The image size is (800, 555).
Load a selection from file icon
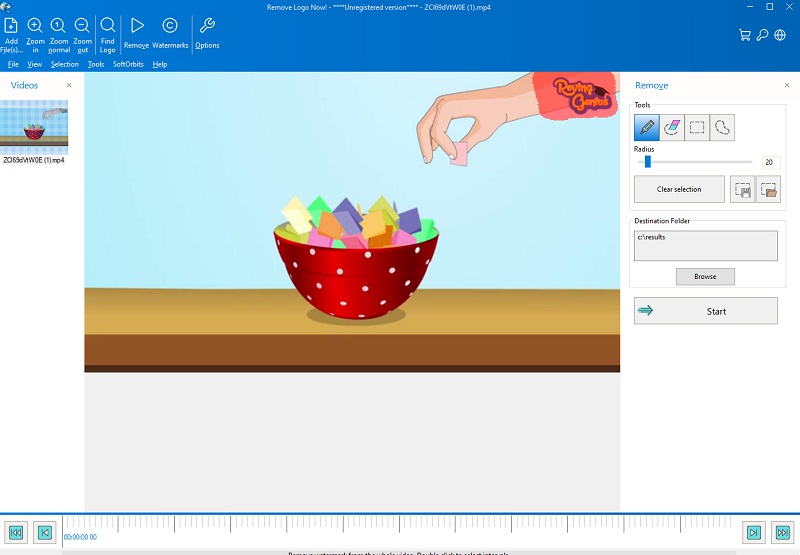coord(768,189)
